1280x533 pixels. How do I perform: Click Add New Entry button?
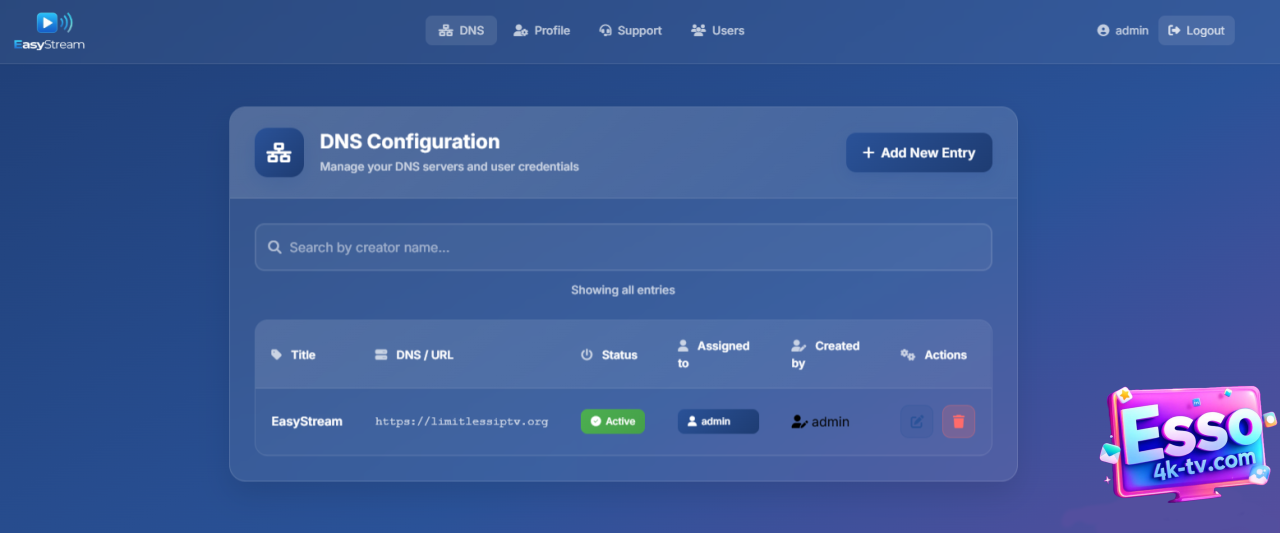click(919, 153)
